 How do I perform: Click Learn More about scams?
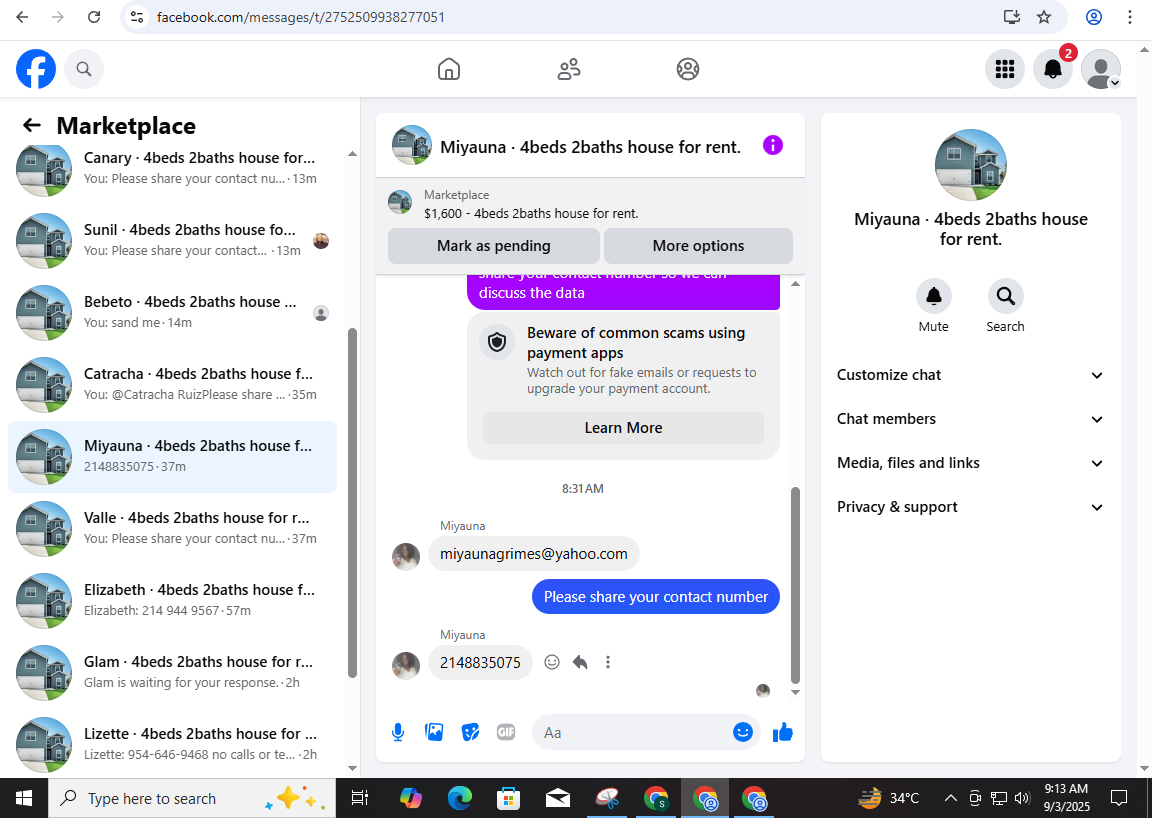click(623, 428)
